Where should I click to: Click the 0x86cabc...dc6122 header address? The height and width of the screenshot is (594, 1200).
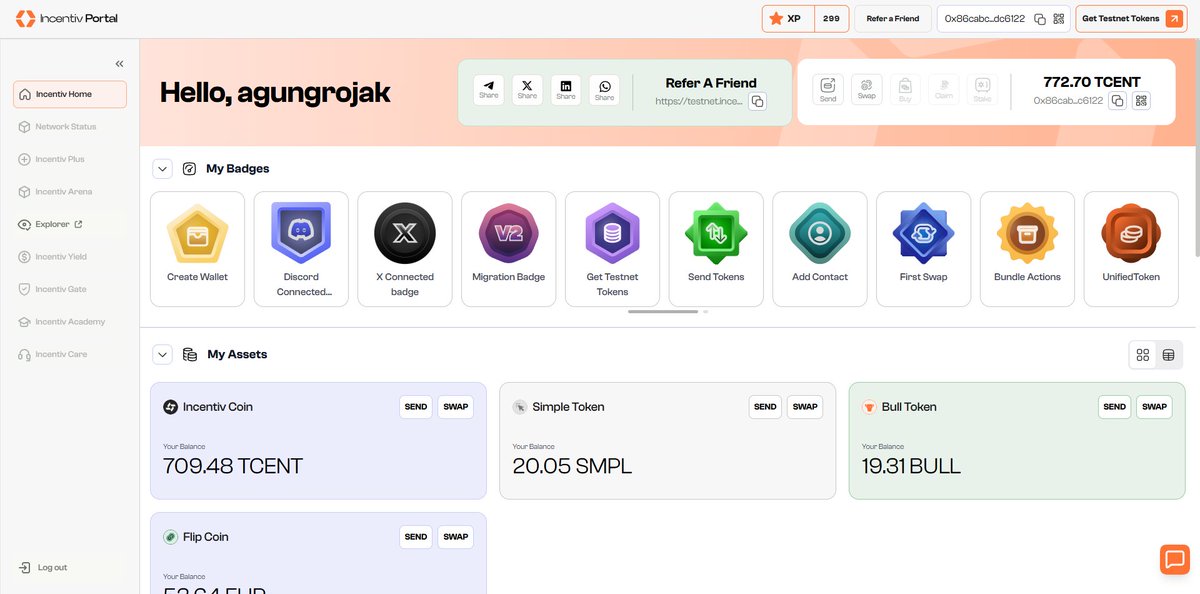(987, 19)
